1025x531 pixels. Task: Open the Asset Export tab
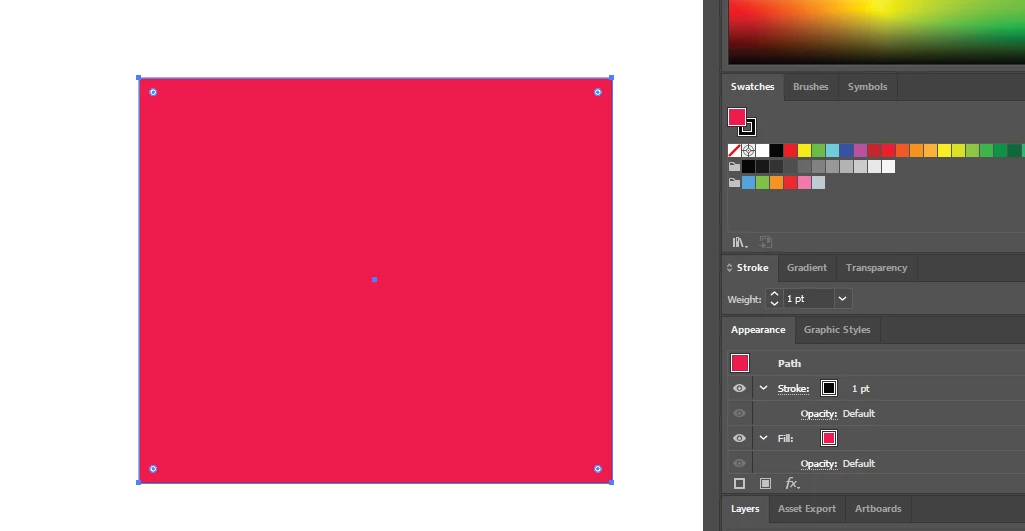point(807,509)
